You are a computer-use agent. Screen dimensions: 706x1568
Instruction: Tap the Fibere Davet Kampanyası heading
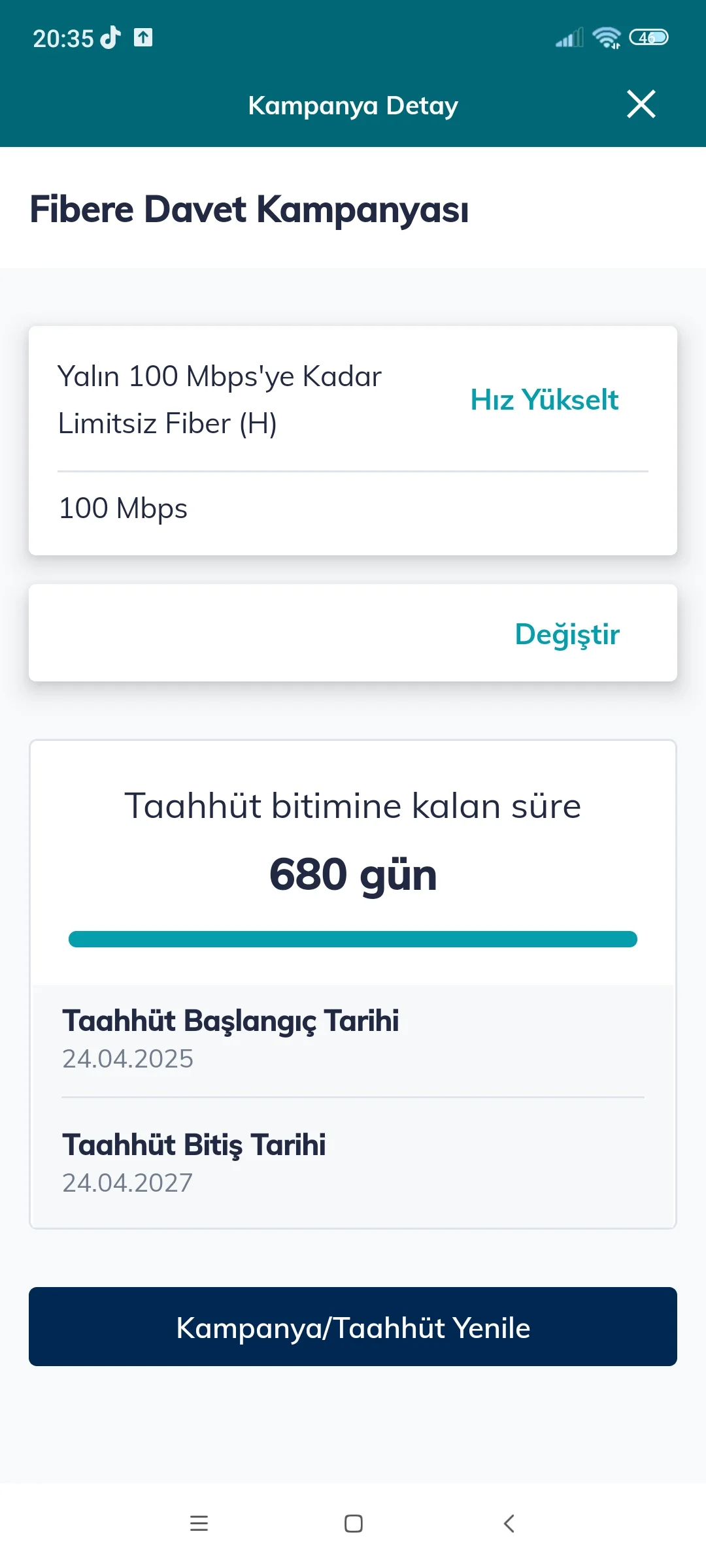pyautogui.click(x=249, y=210)
